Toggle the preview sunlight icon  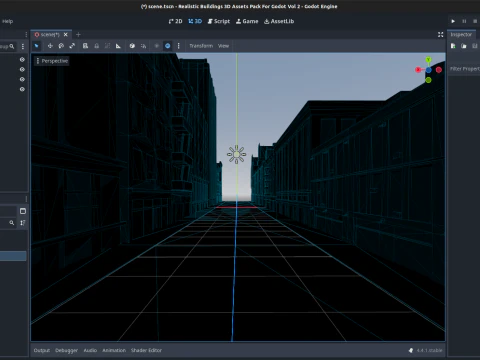coord(157,46)
